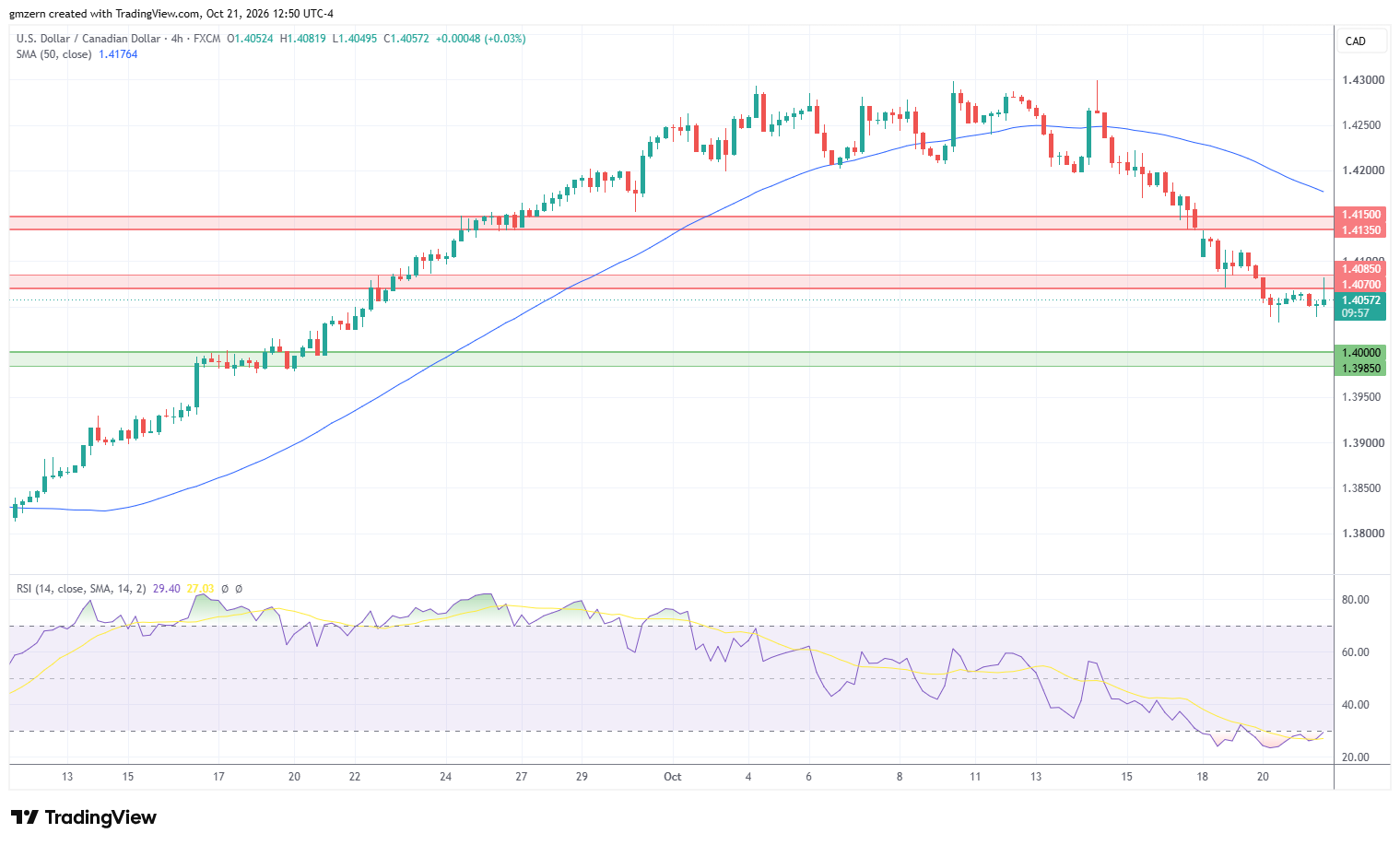
Task: Select the RSI moving average value 27.03
Action: click(200, 589)
